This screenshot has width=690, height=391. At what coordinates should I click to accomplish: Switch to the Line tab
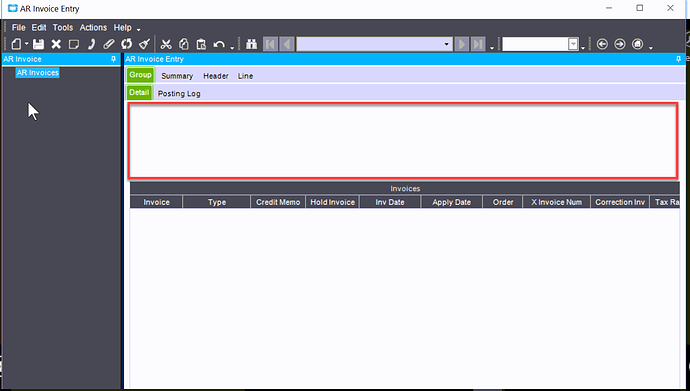click(x=245, y=76)
